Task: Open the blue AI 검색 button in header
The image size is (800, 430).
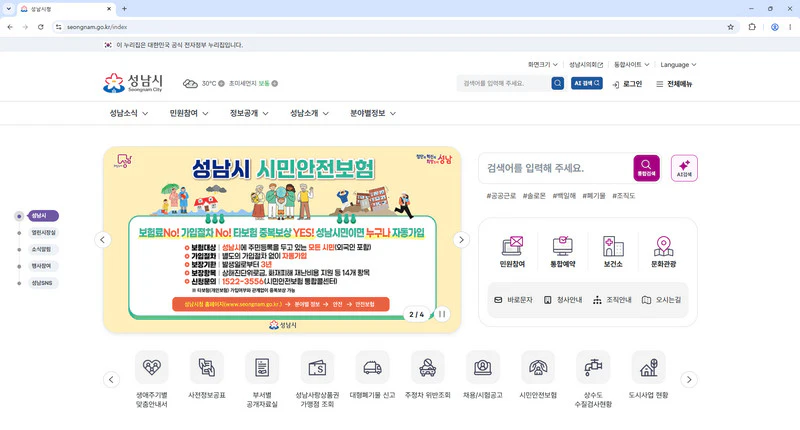Action: tap(587, 83)
